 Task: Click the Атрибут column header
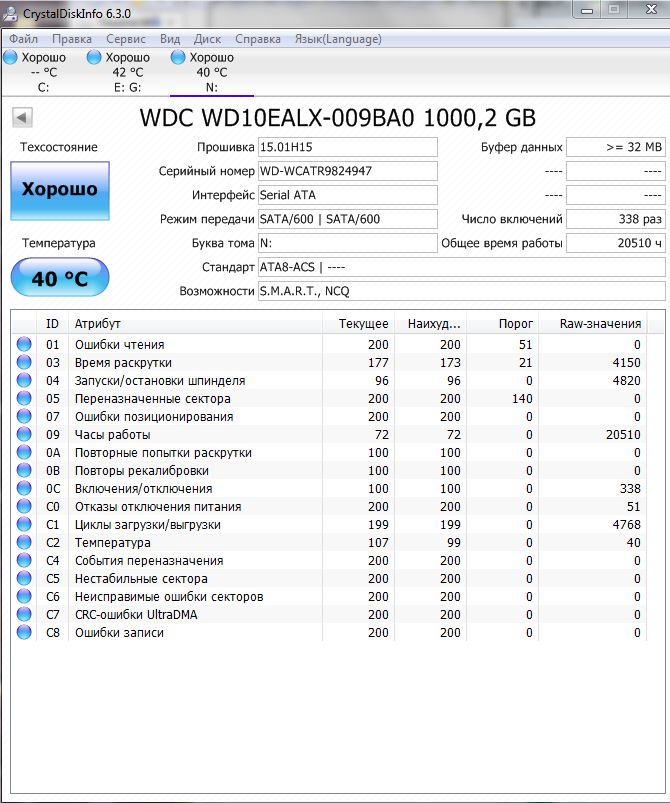pyautogui.click(x=195, y=324)
